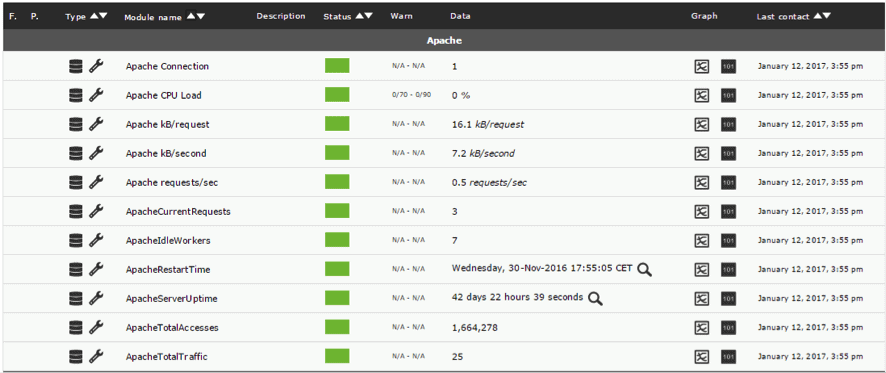
Task: View raw data (101) for Apache CPU Load
Action: coord(728,96)
